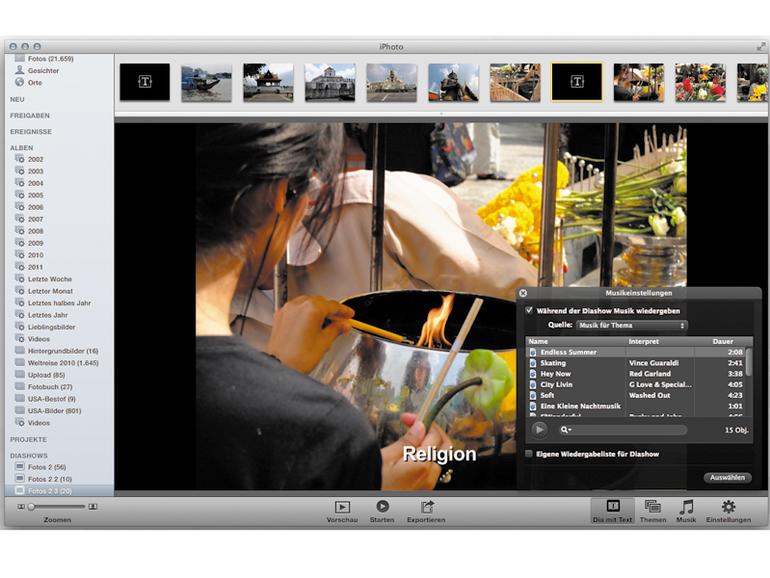Screen dimensions: 770x578
Task: Open the Letzte Woche album
Action: tap(50, 279)
